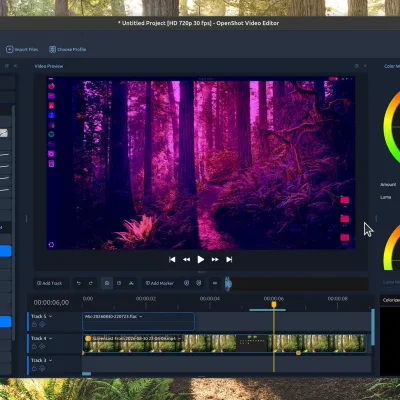Screen dimensions: 400x400
Task: Float the Video Preview panel
Action: pos(356,66)
